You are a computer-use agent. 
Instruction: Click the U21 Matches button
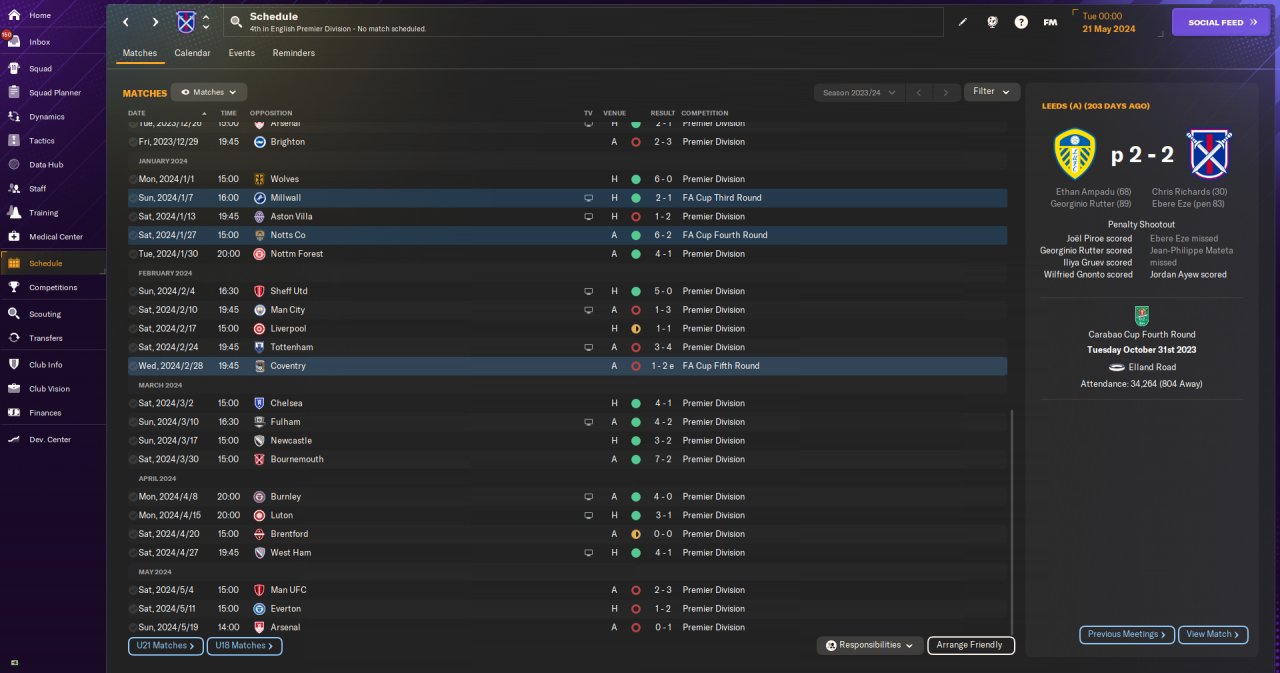click(165, 646)
